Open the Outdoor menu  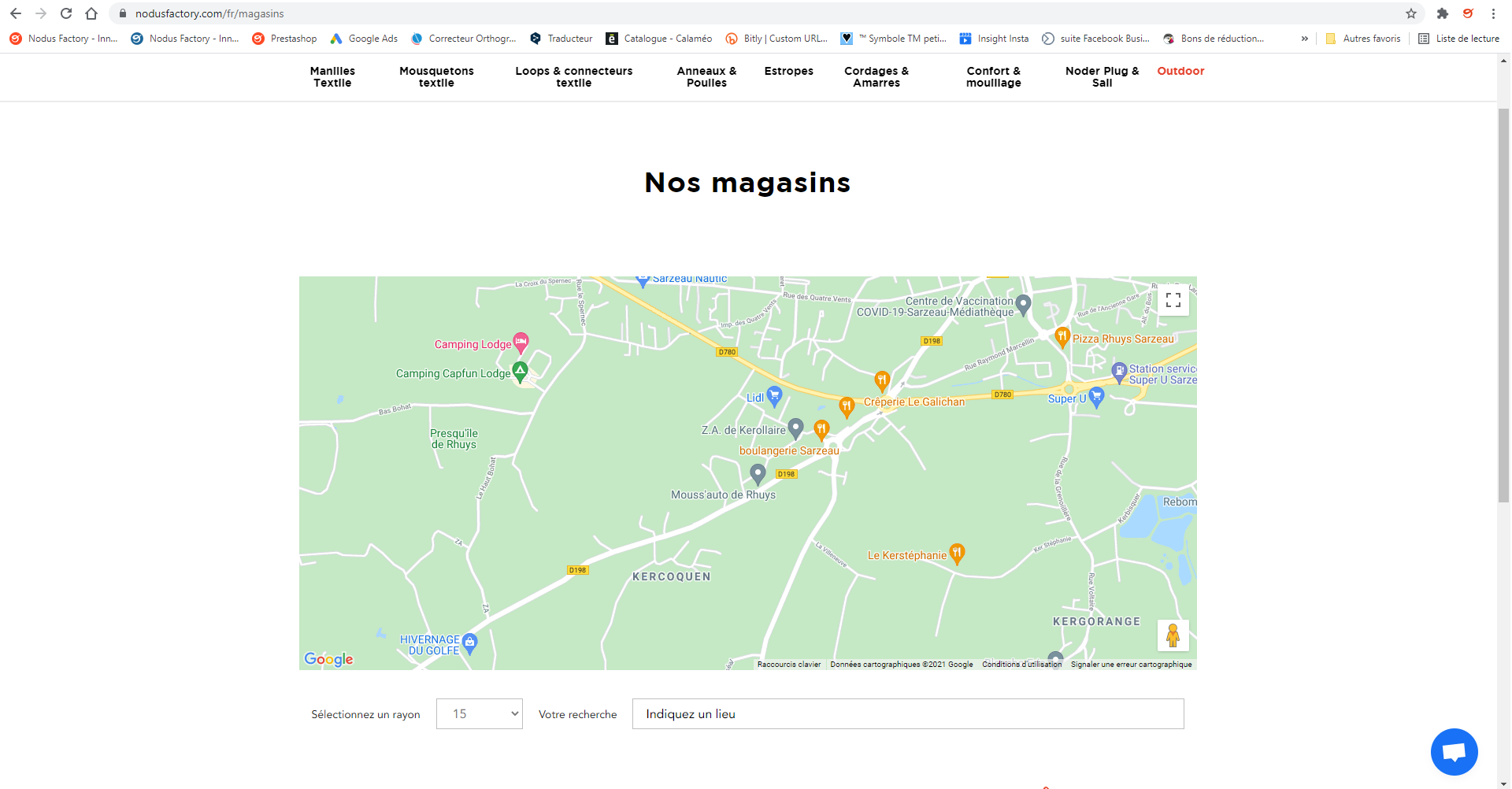coord(1180,71)
